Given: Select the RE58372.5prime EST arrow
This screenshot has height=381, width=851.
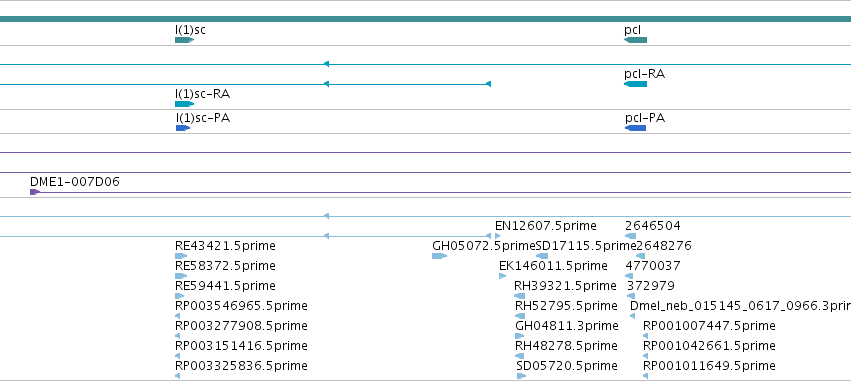Looking at the screenshot, I should point(181,276).
